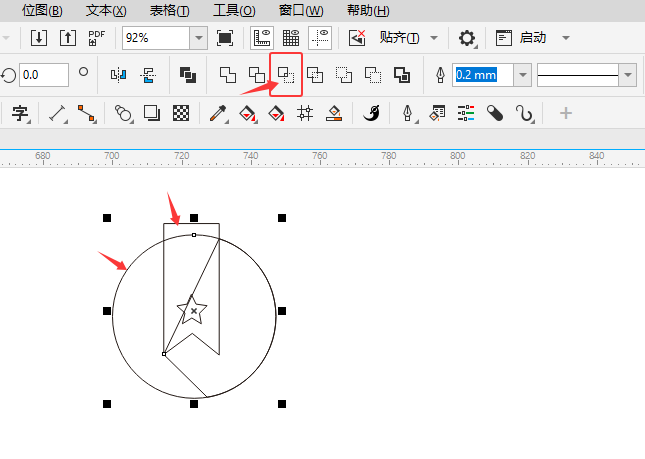645x459 pixels.
Task: Toggle grid display
Action: point(291,38)
